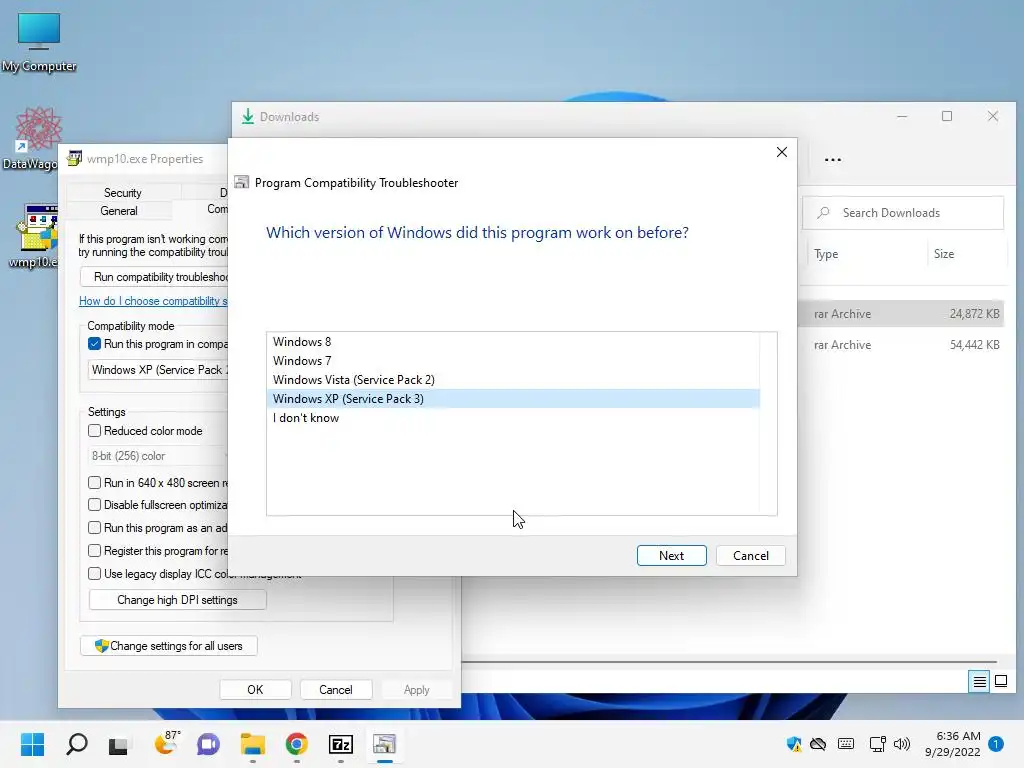The image size is (1024, 768).
Task: Click the Windows Start button
Action: (x=32, y=744)
